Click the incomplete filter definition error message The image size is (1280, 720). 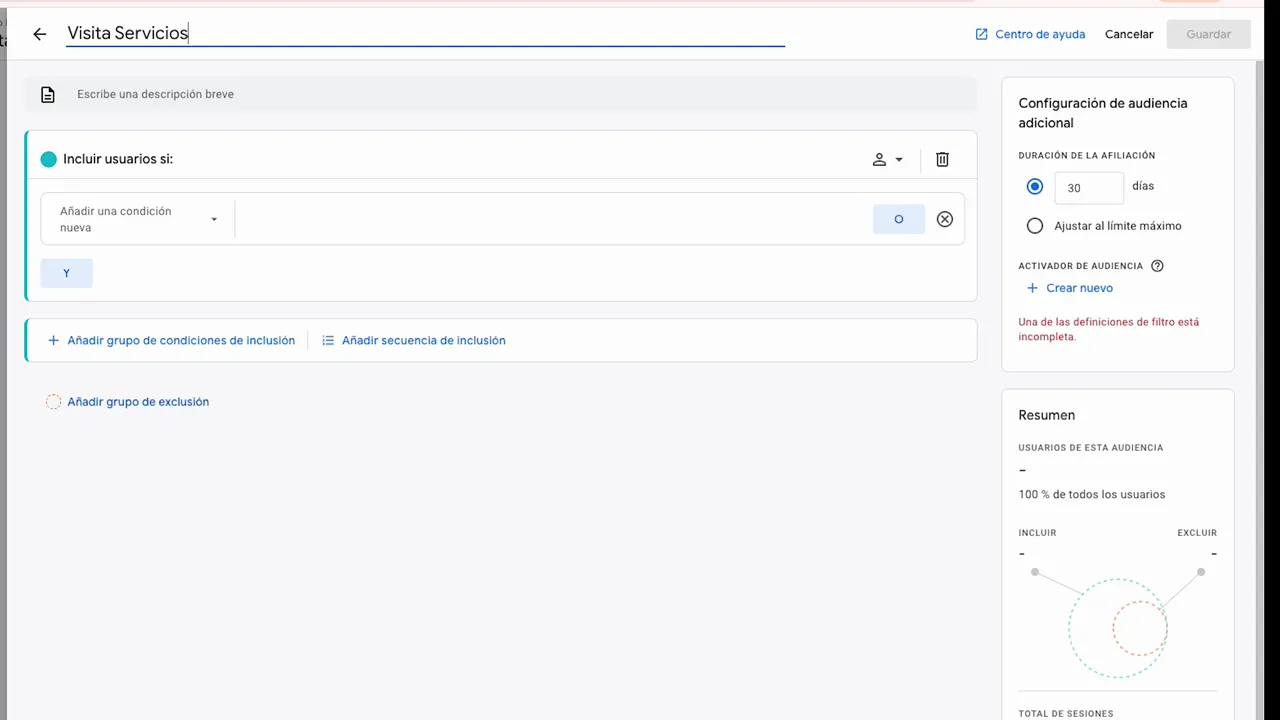coord(1108,329)
